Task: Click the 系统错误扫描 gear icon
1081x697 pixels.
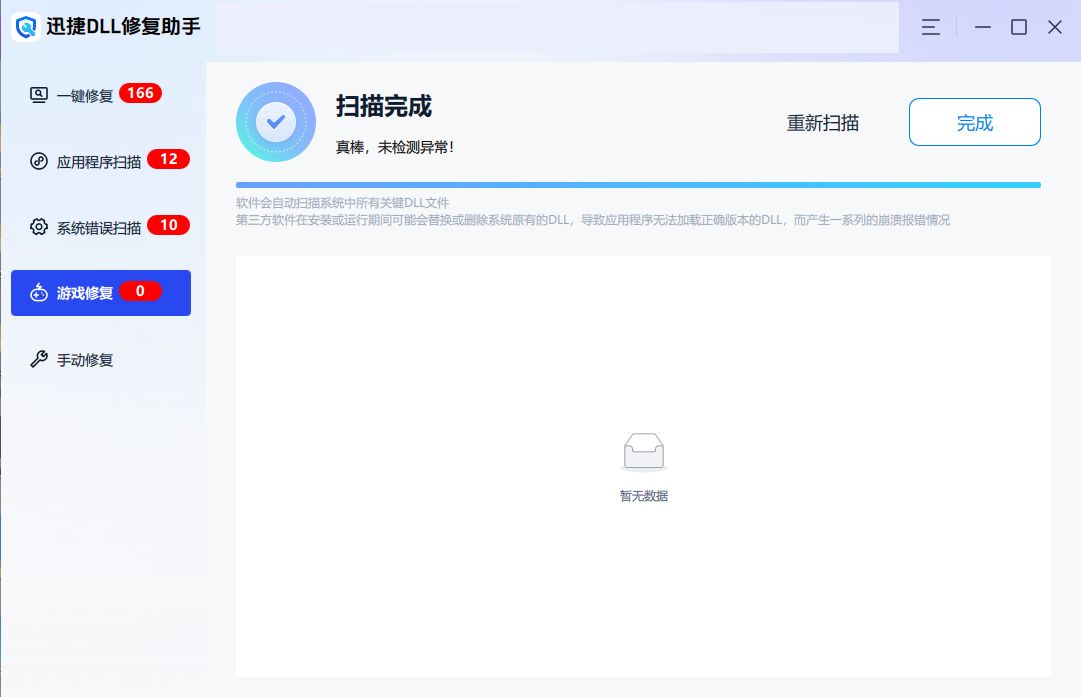Action: click(x=39, y=227)
